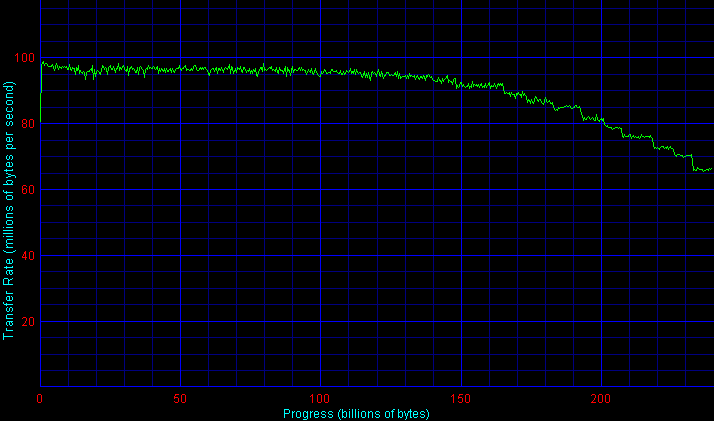Click the 200 label on progress axis
Image resolution: width=714 pixels, height=421 pixels.
(601, 399)
